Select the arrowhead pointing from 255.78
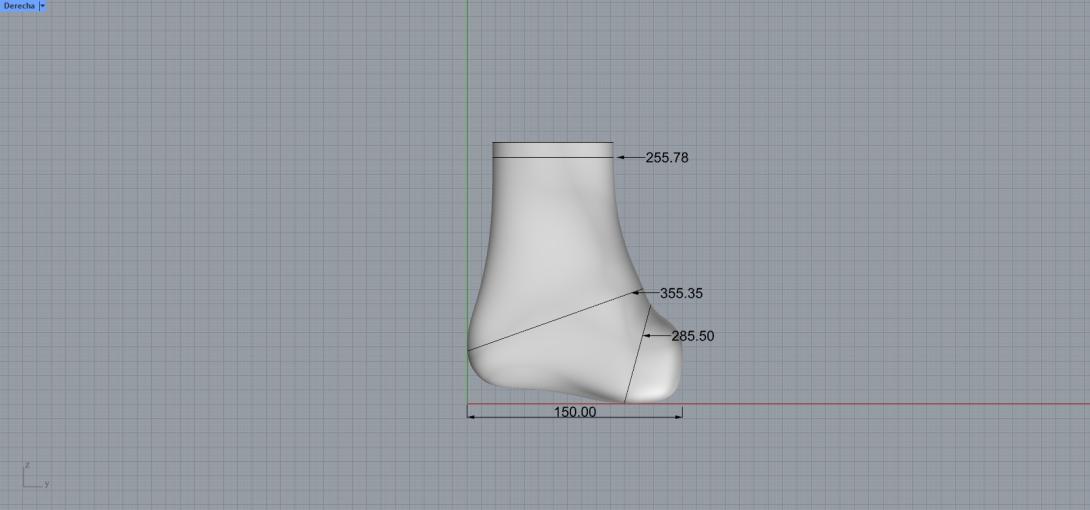Screen dimensions: 1090x510 (620, 157)
